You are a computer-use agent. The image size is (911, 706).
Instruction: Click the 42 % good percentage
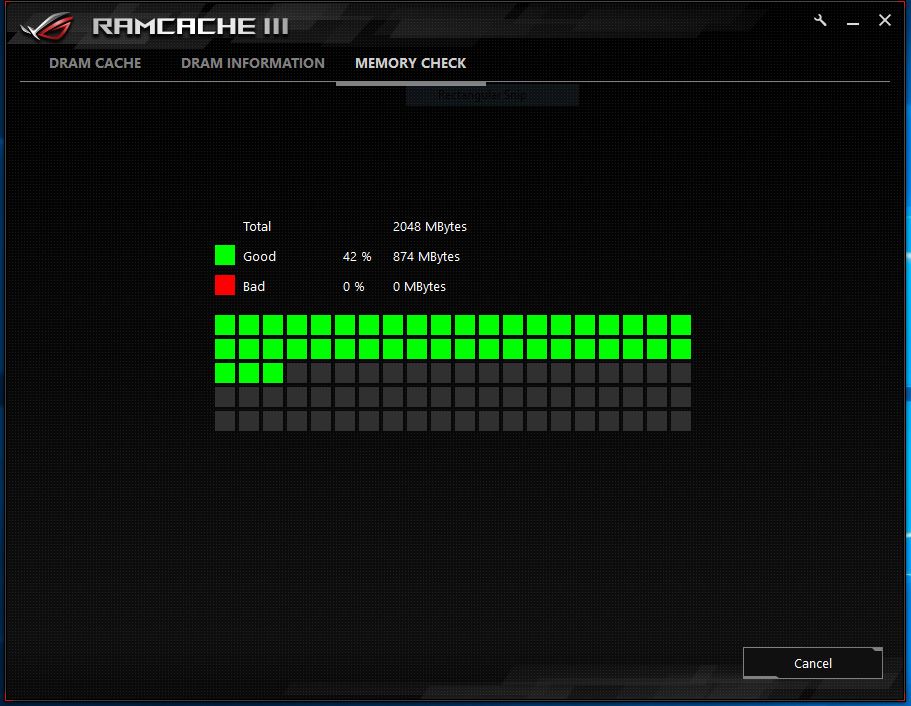click(357, 256)
